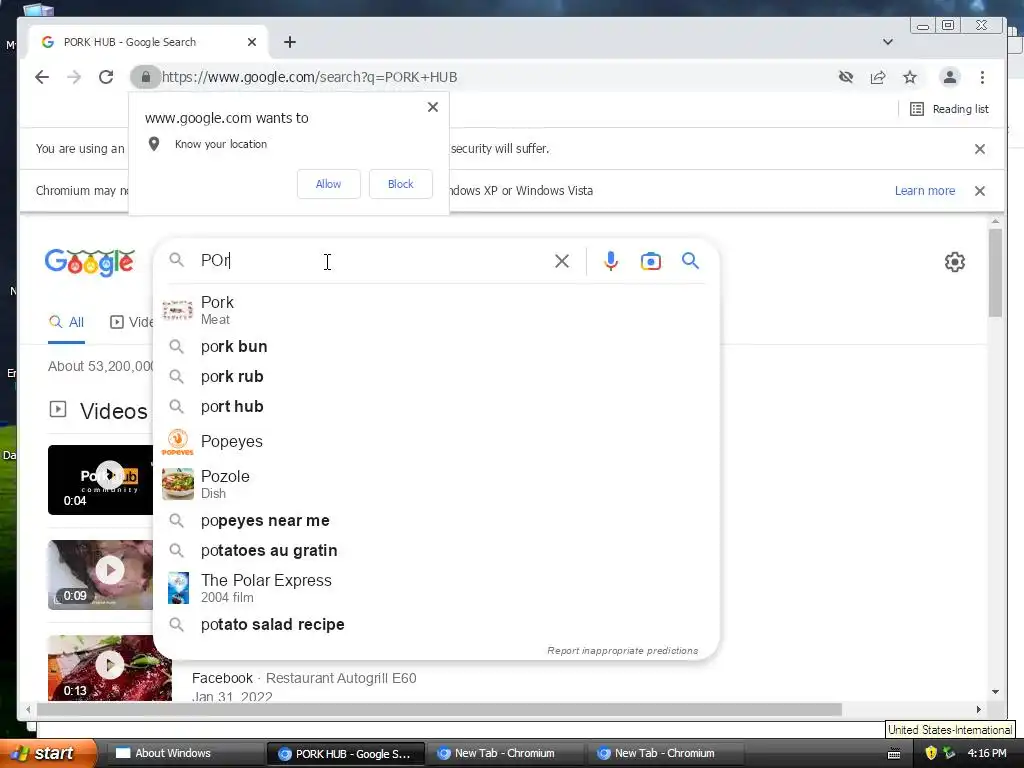Close the PORK HUB Google Search tab
Image resolution: width=1024 pixels, height=768 pixels.
[x=252, y=42]
